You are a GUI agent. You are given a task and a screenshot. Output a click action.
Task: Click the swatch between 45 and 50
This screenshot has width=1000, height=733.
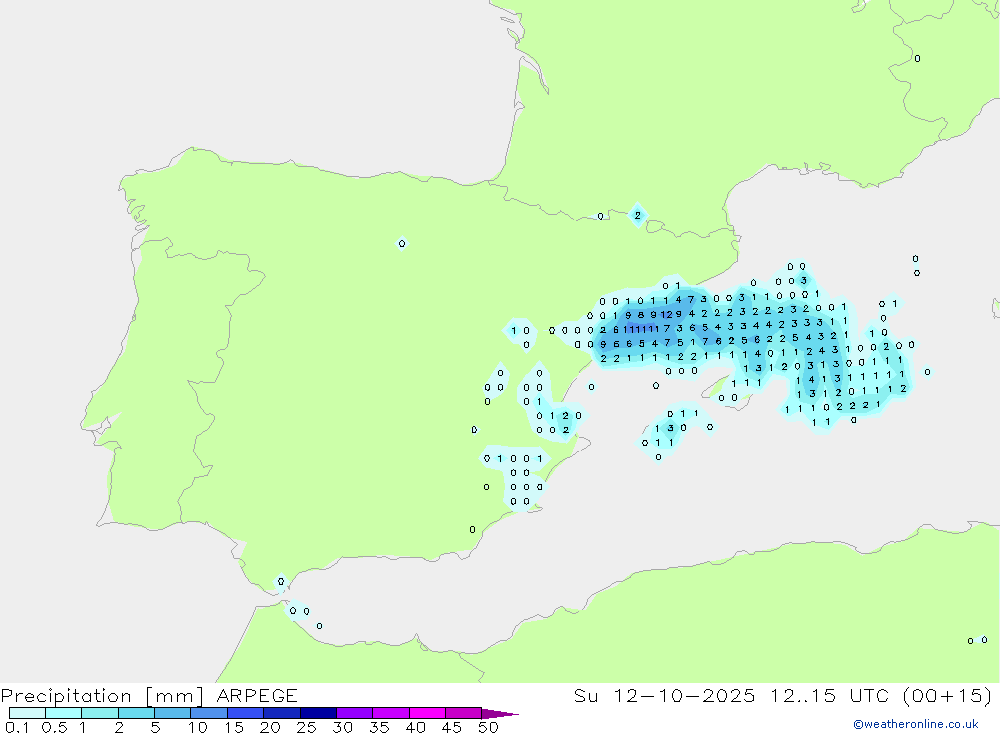point(463,713)
